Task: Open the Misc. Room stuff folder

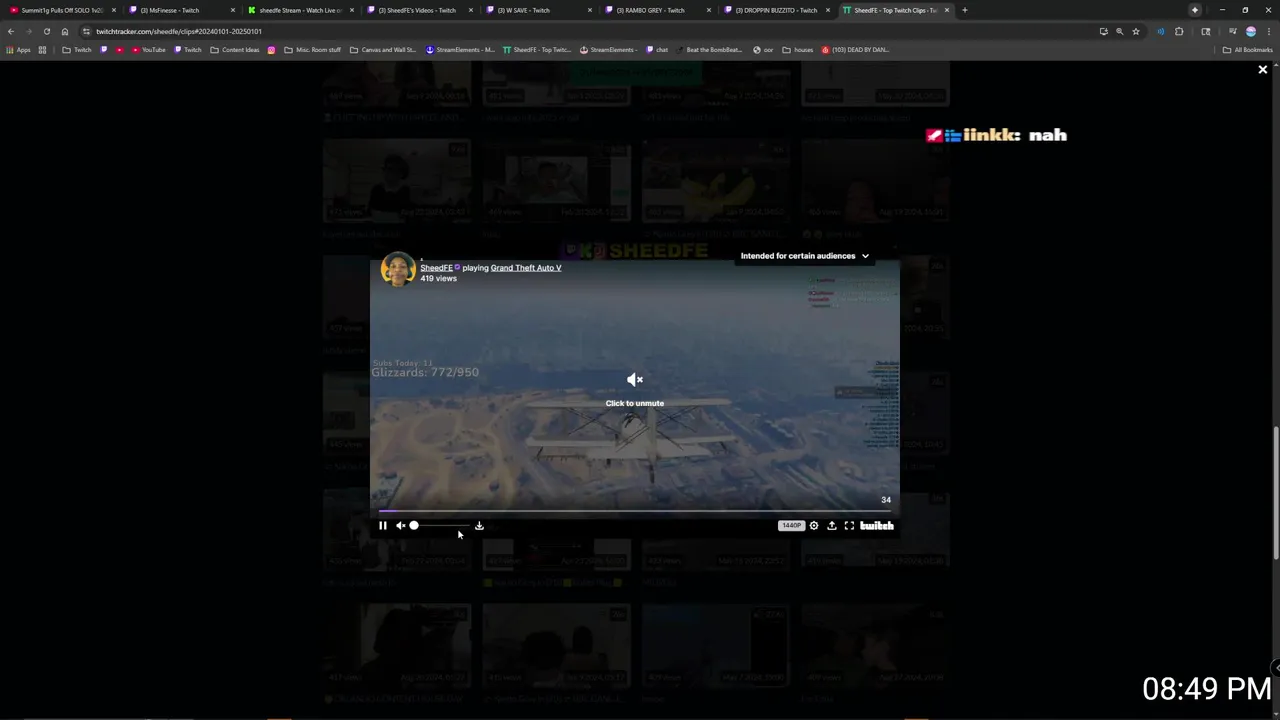Action: (x=313, y=50)
